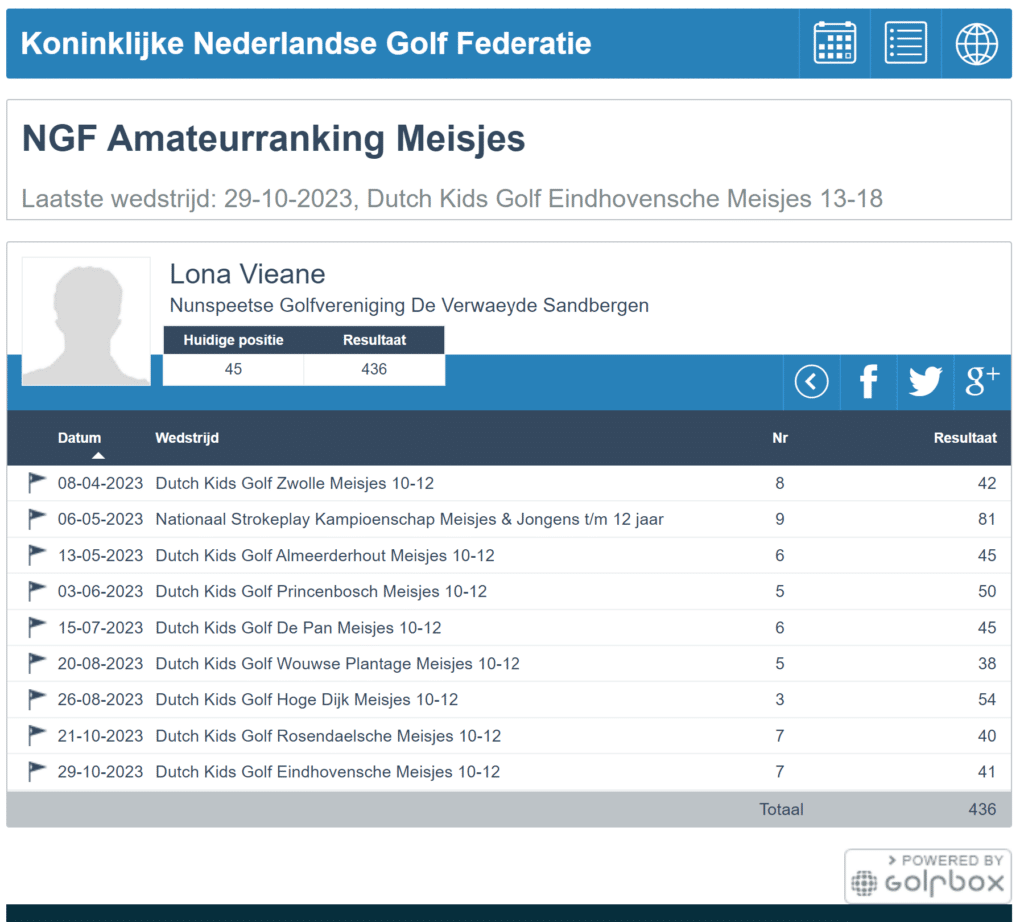The height and width of the screenshot is (922, 1024).
Task: Click club name Nunspeetse Golfvereniging De Verwaeyde Sandbergen
Action: [409, 306]
